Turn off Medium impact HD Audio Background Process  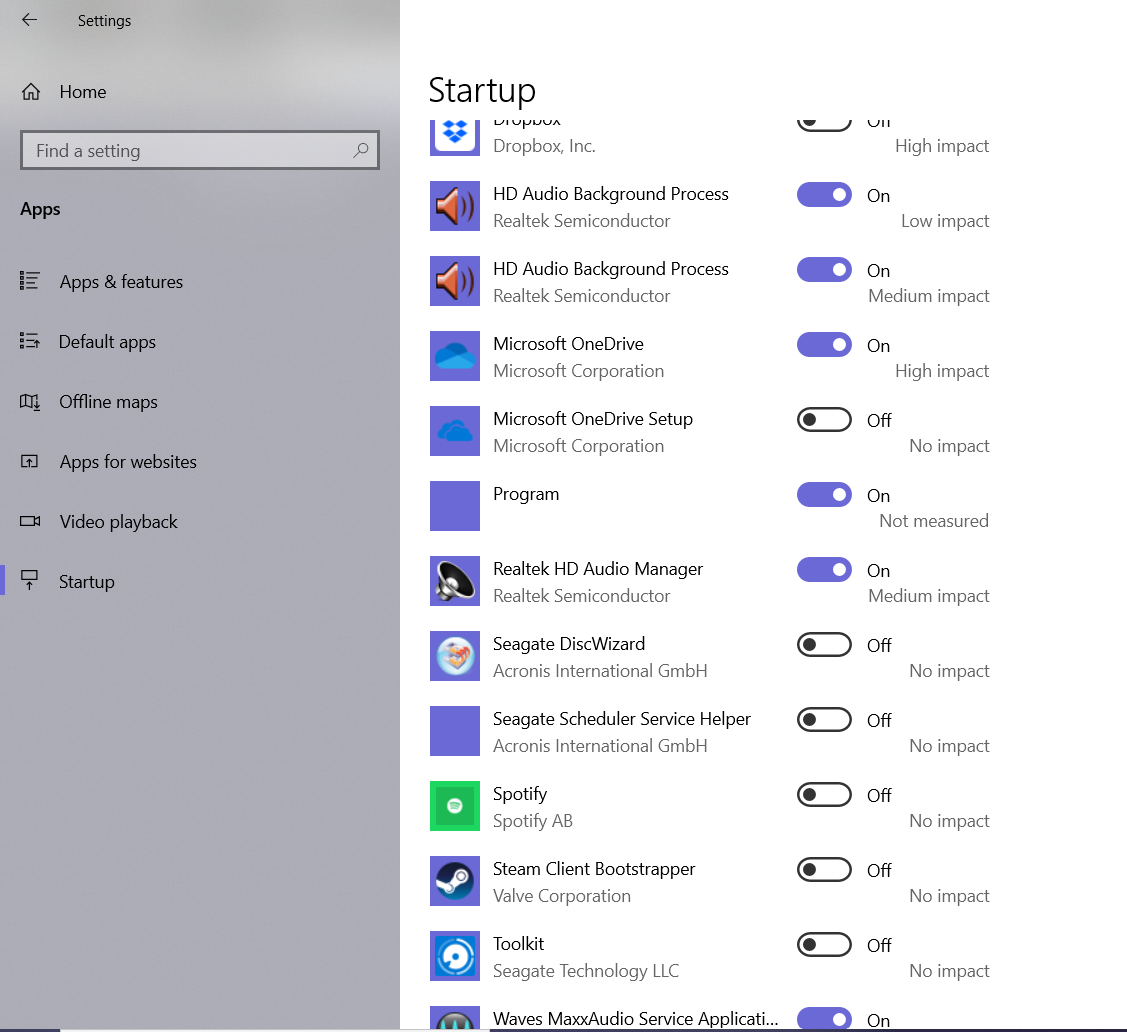coord(824,269)
